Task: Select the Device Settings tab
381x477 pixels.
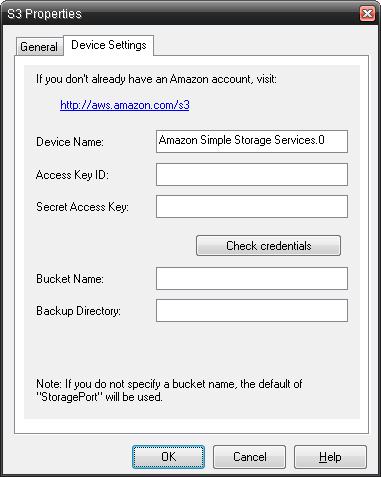Action: coord(109,45)
